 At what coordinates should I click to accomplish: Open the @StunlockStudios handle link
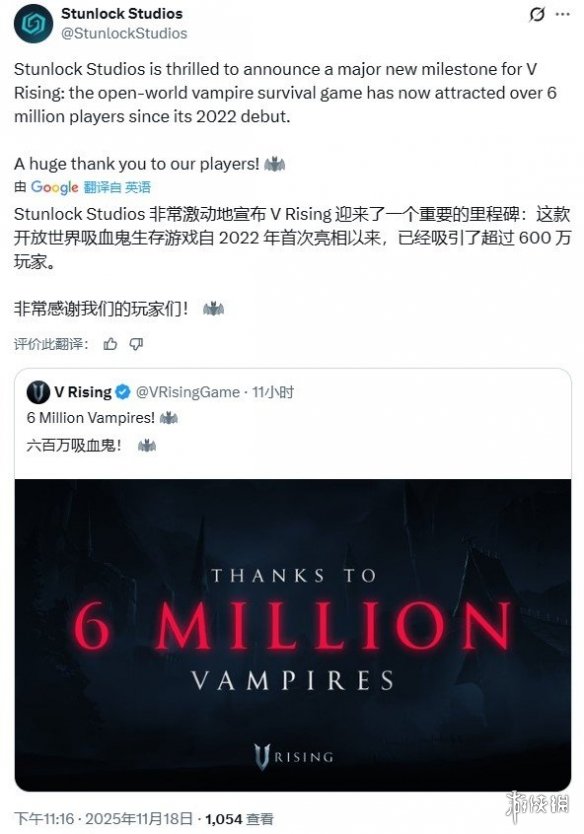pos(124,34)
